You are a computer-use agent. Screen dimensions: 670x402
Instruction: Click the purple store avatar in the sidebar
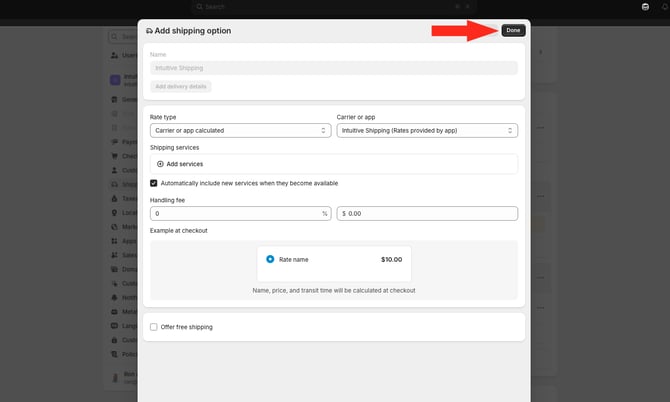click(x=115, y=80)
